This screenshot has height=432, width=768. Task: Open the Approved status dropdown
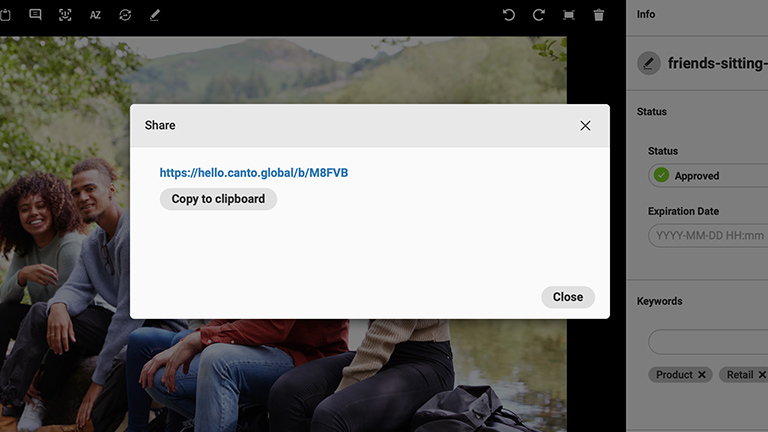point(708,175)
